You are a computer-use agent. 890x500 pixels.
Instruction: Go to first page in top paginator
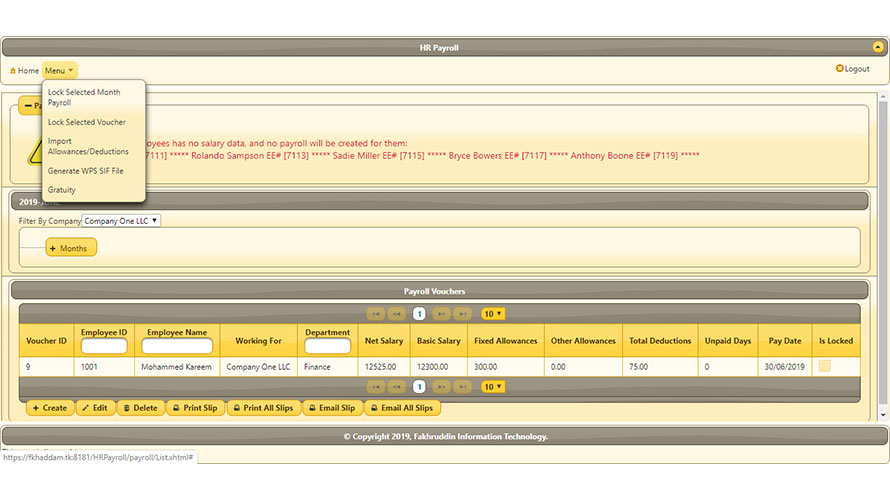[x=376, y=314]
